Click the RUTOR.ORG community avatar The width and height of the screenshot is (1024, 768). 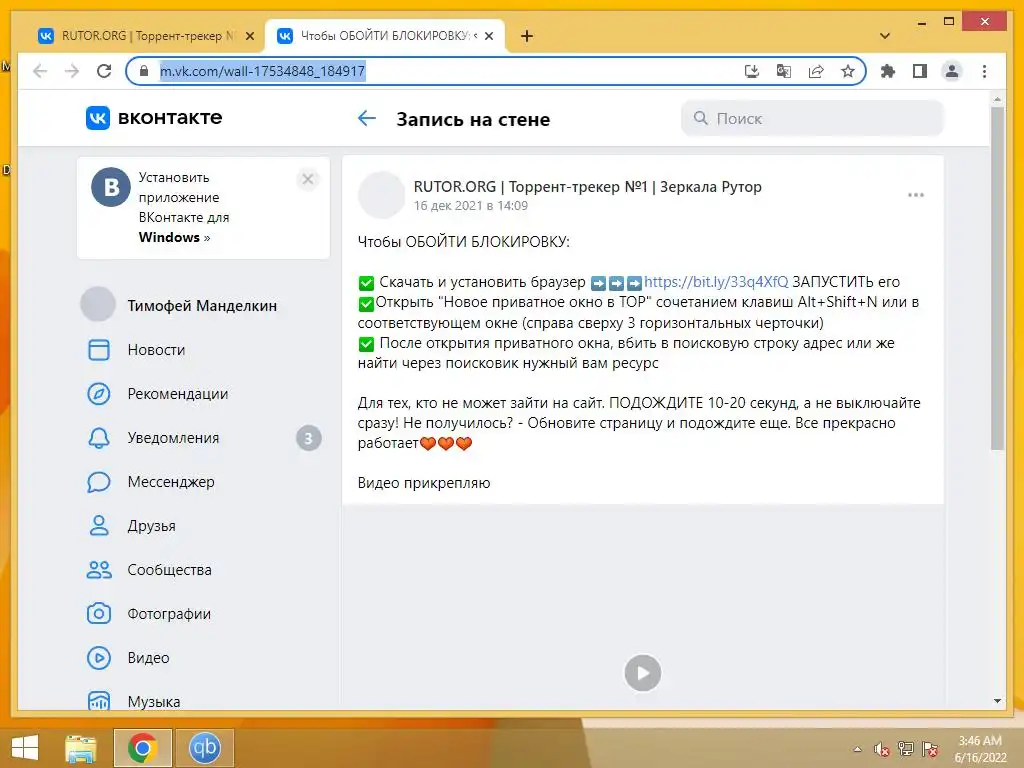(x=381, y=195)
